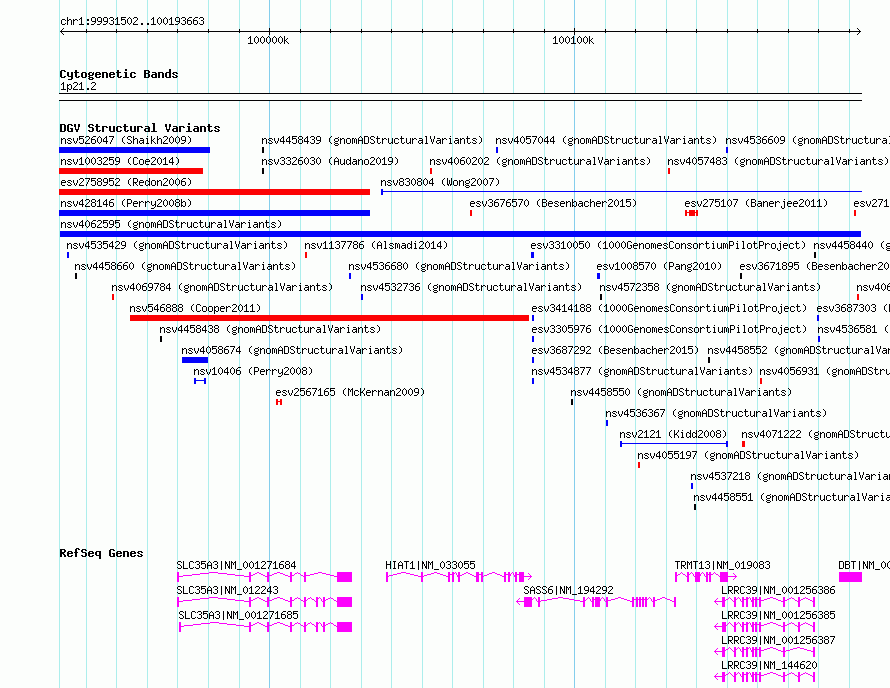Open the LRRC39|NM_001256387 gene label
Image resolution: width=890 pixels, height=688 pixels.
coord(778,640)
